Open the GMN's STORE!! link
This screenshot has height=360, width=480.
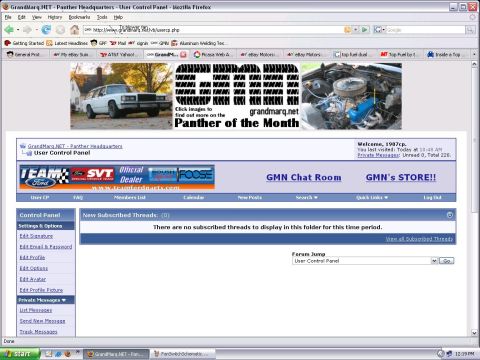[401, 177]
